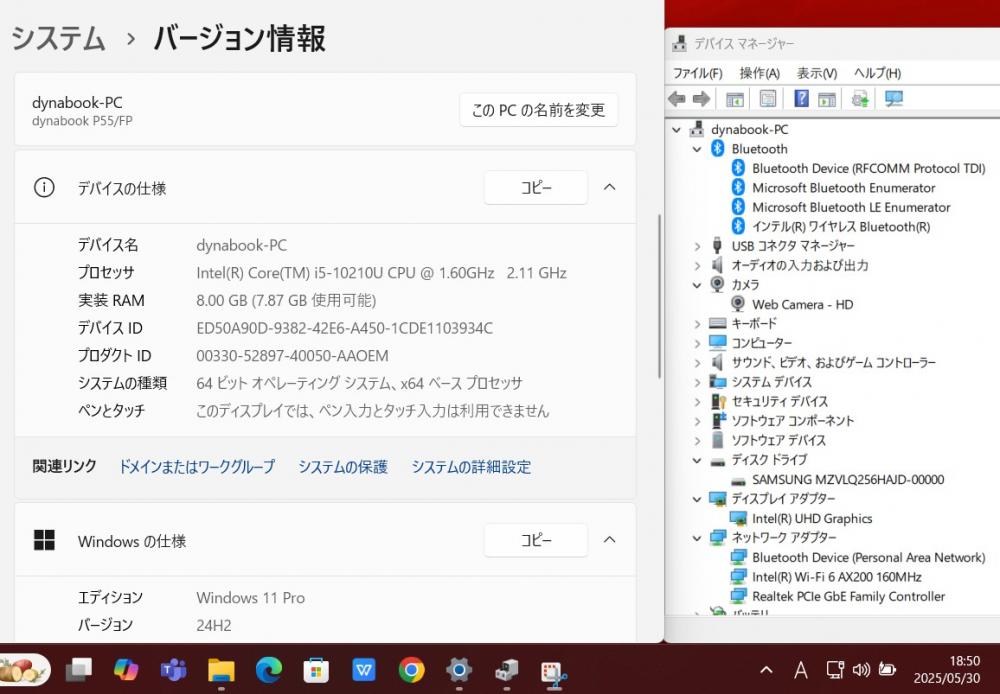The height and width of the screenshot is (694, 1000).
Task: Click the IME input mode 'A' indicator
Action: [x=800, y=670]
